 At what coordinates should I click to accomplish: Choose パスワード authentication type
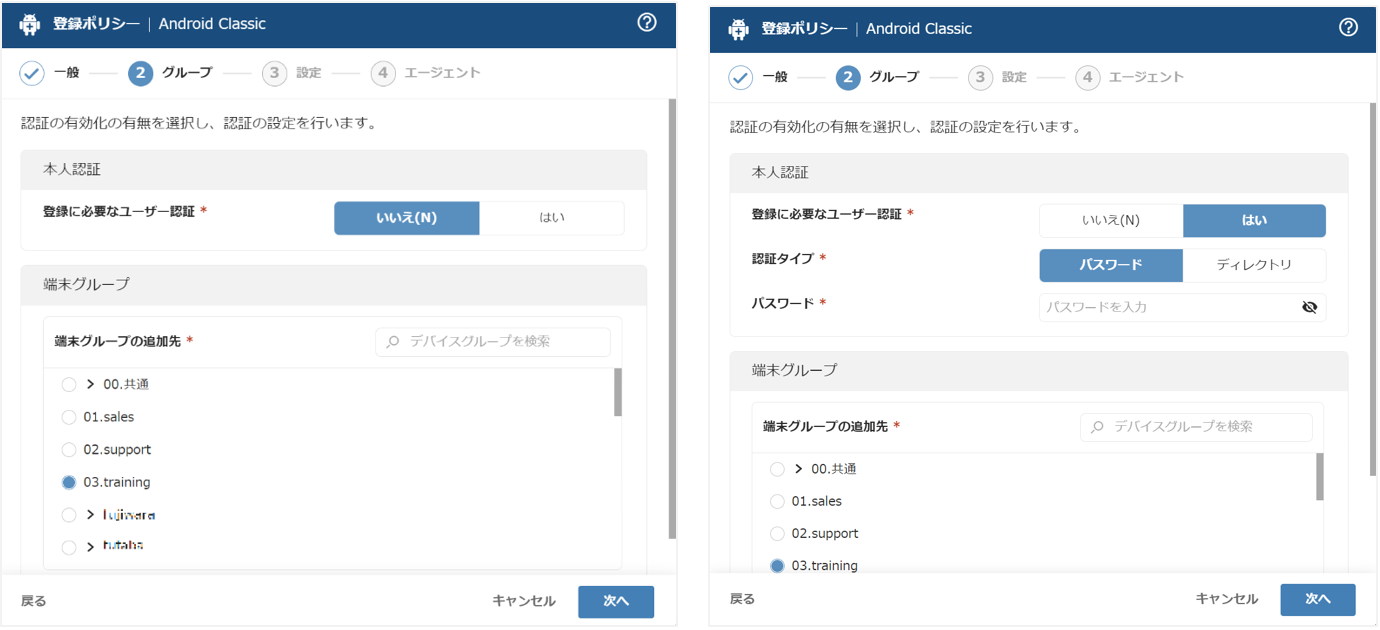click(1111, 265)
